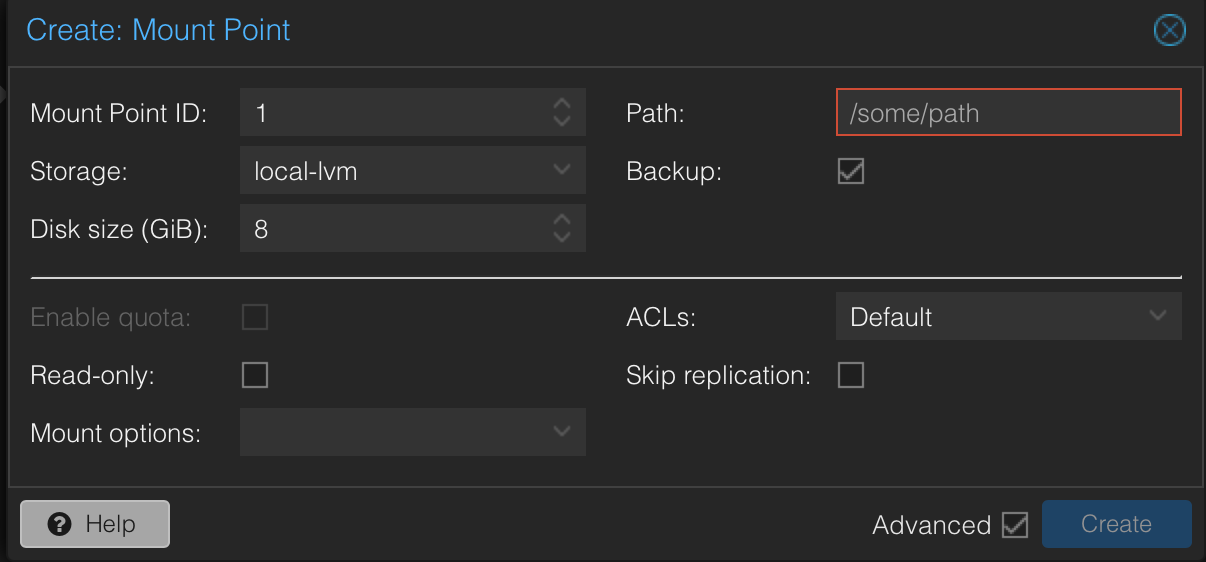The height and width of the screenshot is (562, 1206).
Task: Increase Disk size with the up arrow
Action: click(x=562, y=219)
